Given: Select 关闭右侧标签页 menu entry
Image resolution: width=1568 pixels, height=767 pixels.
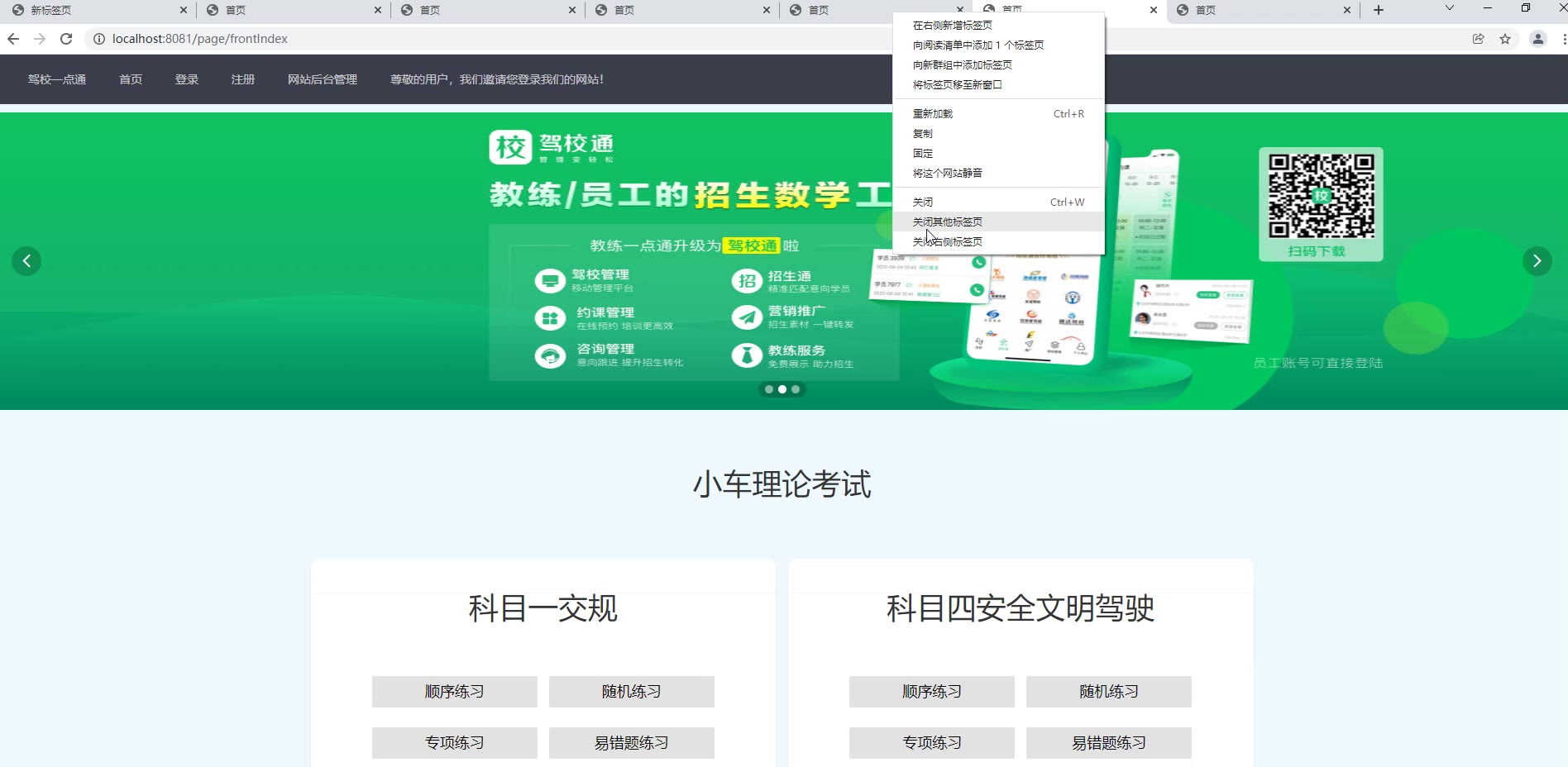Looking at the screenshot, I should coord(998,242).
